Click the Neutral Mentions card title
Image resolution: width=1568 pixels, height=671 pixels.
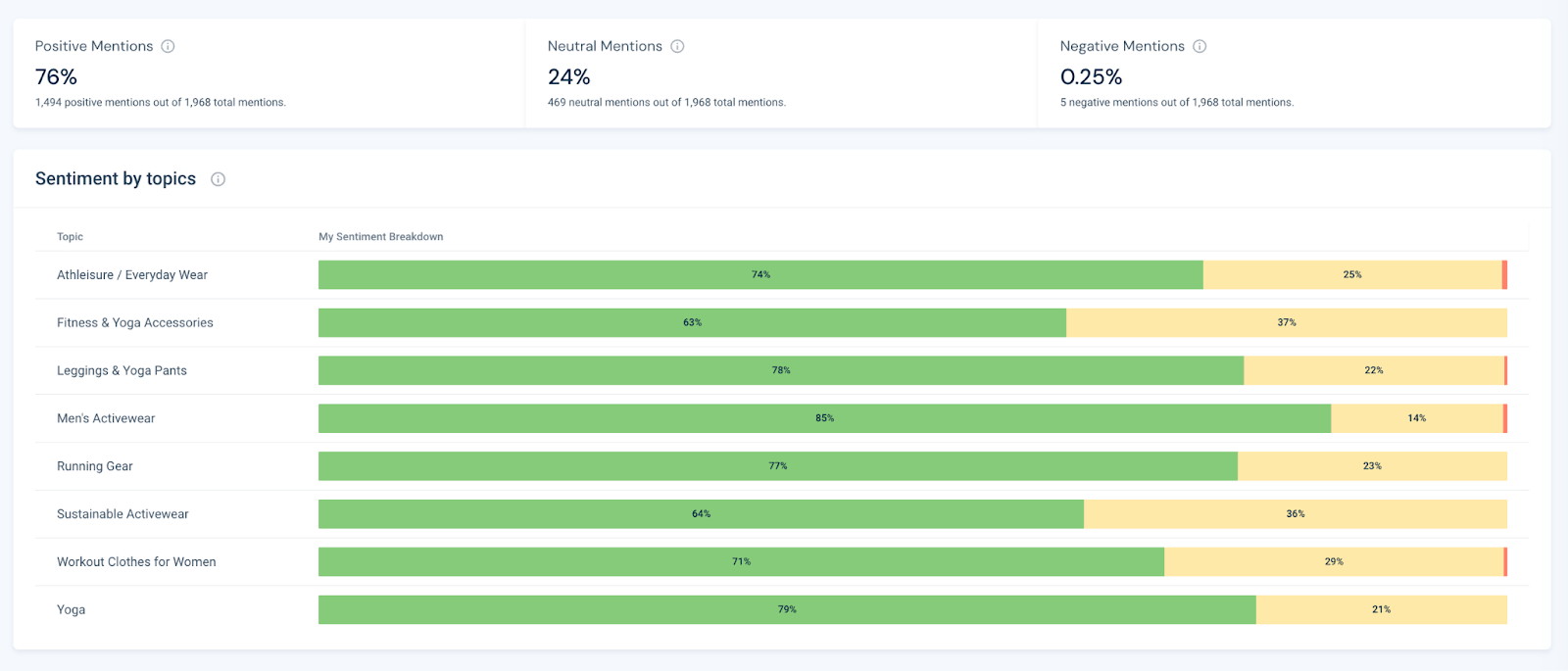[x=605, y=46]
